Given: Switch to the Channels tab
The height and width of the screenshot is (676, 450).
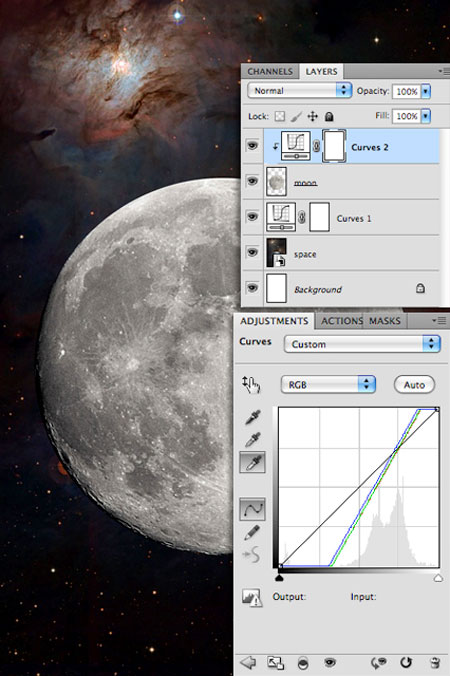Looking at the screenshot, I should (x=270, y=72).
